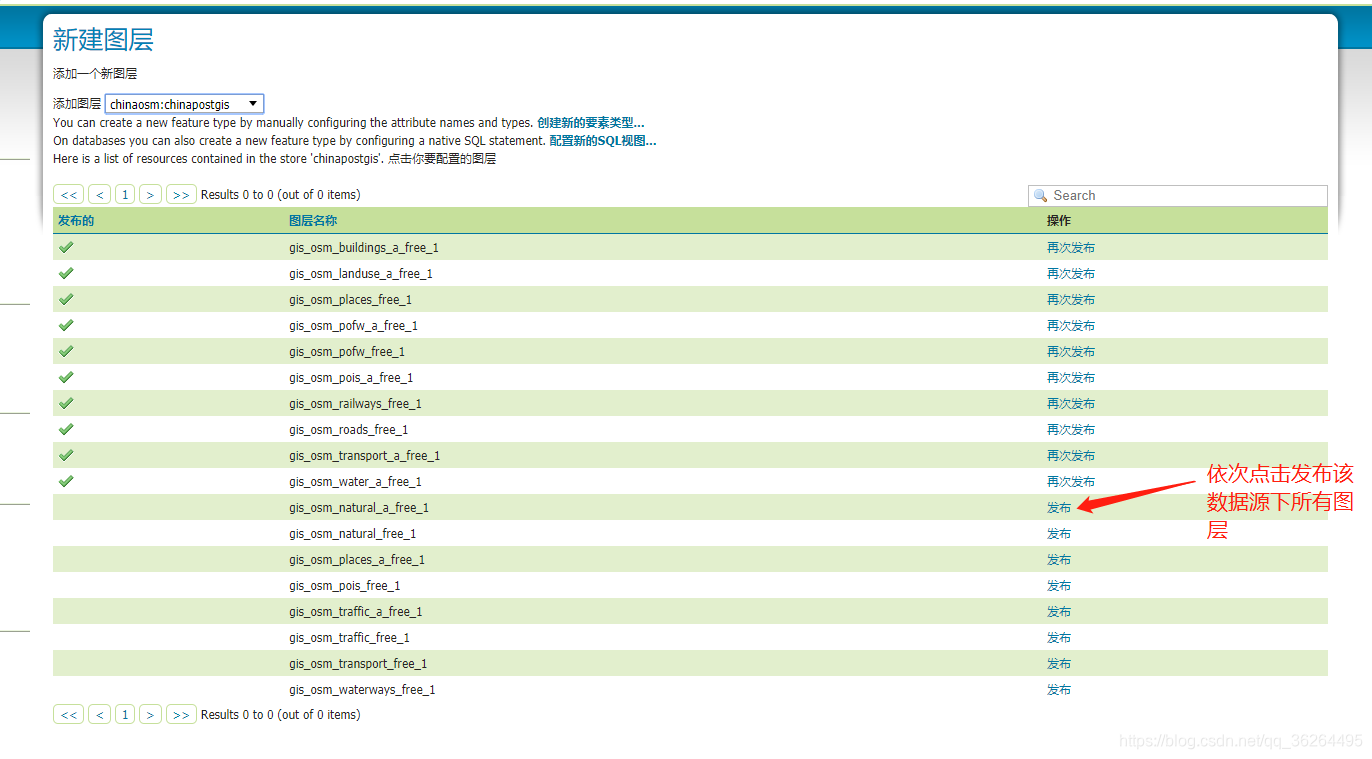Image resolution: width=1372 pixels, height=759 pixels.
Task: Republish gis_osm_places_free_1 via 再次发布
Action: coord(1071,300)
